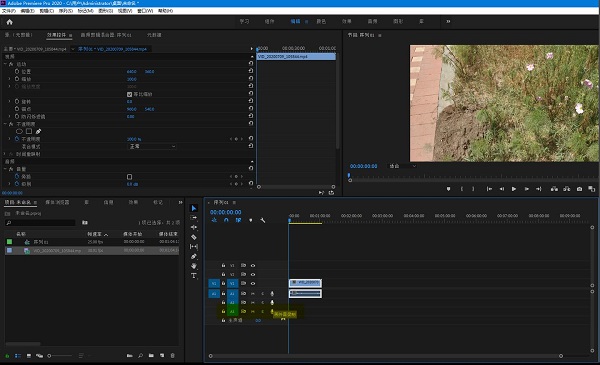The height and width of the screenshot is (365, 600).
Task: Mark In point in Program Monitor
Action: click(x=462, y=189)
